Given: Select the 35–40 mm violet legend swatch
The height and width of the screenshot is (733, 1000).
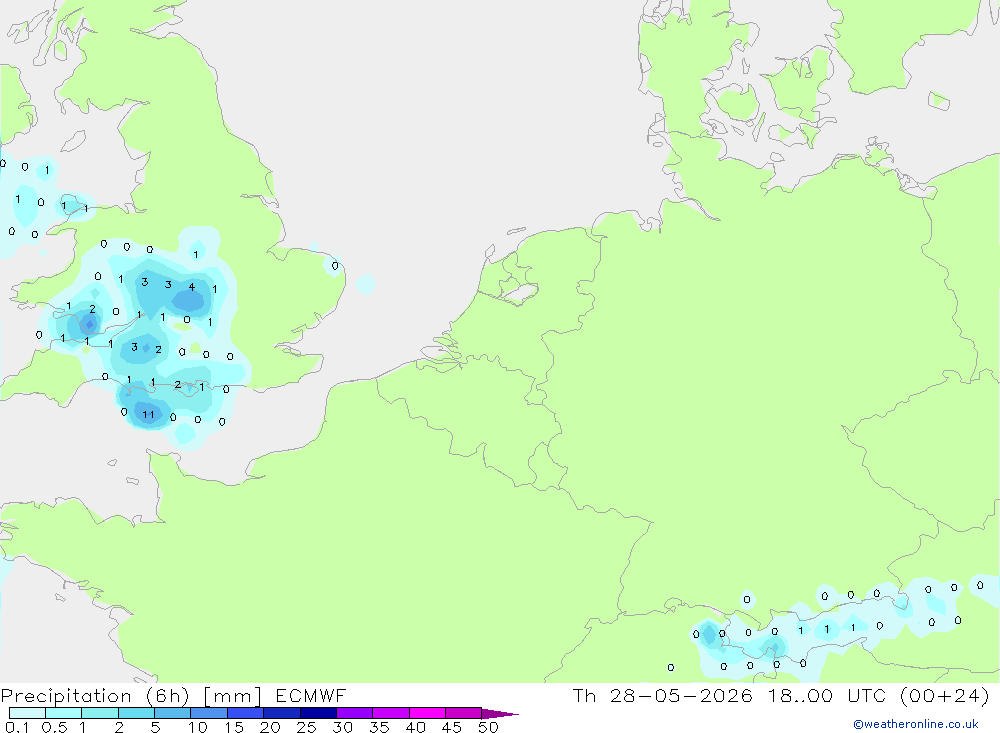Looking at the screenshot, I should [x=391, y=713].
